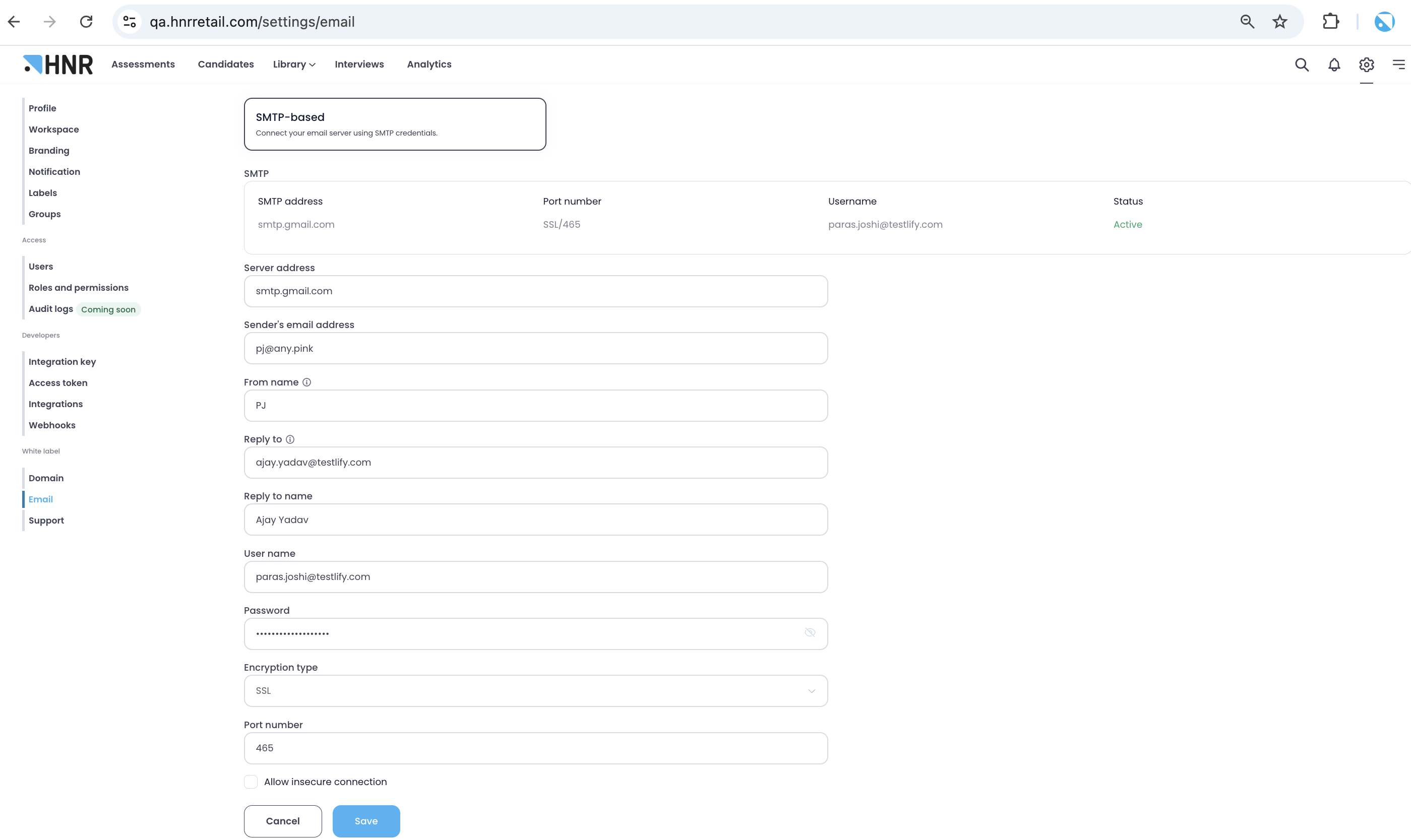Select the SMTP-based card
Image resolution: width=1411 pixels, height=840 pixels.
click(395, 124)
